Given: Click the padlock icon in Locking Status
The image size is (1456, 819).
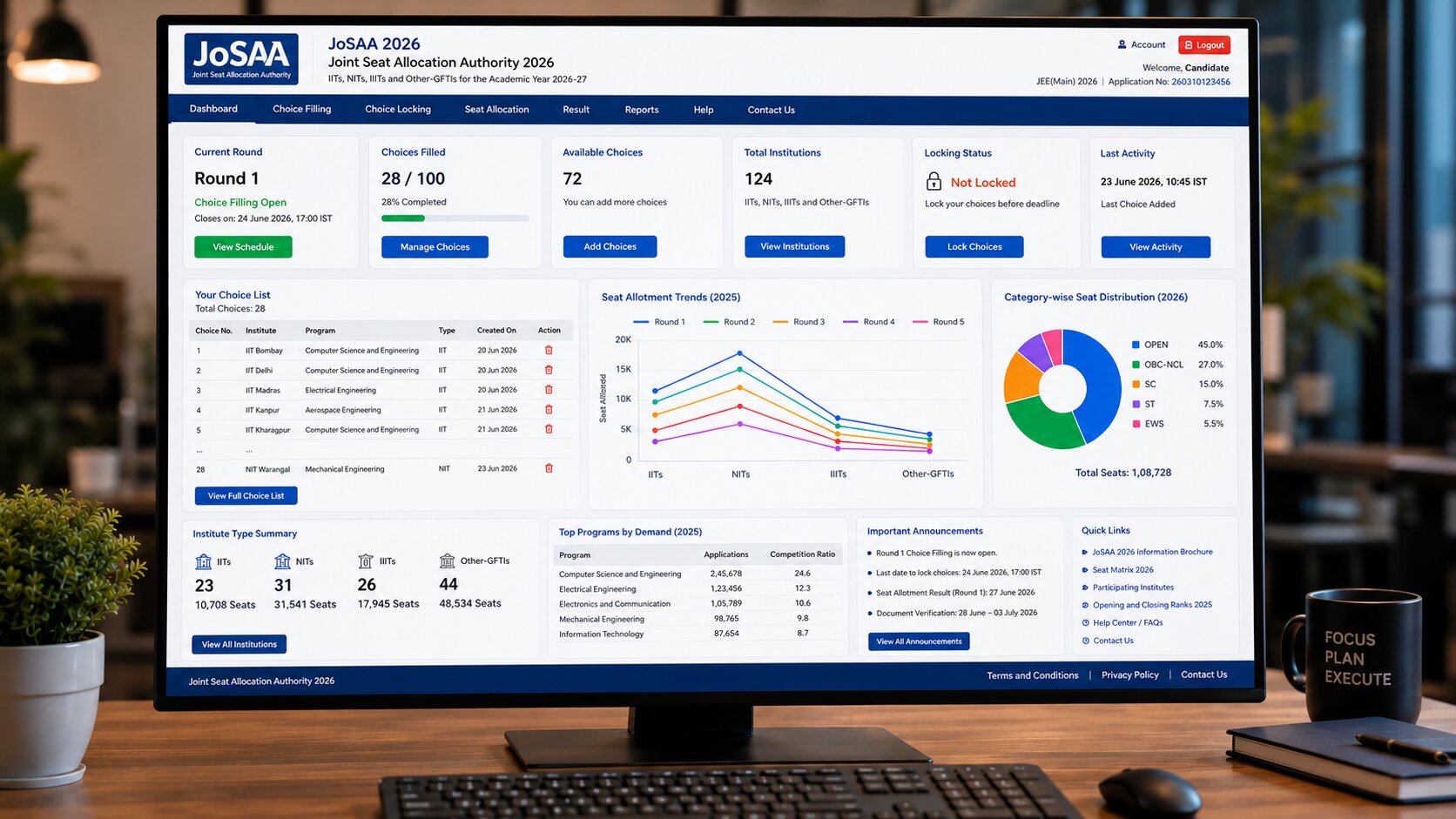Looking at the screenshot, I should point(934,181).
